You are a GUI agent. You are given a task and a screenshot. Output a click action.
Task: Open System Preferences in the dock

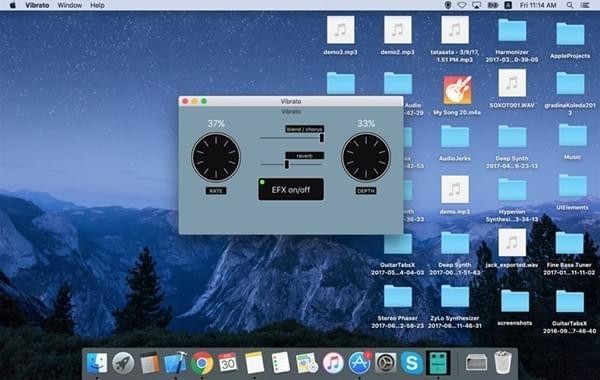[385, 363]
